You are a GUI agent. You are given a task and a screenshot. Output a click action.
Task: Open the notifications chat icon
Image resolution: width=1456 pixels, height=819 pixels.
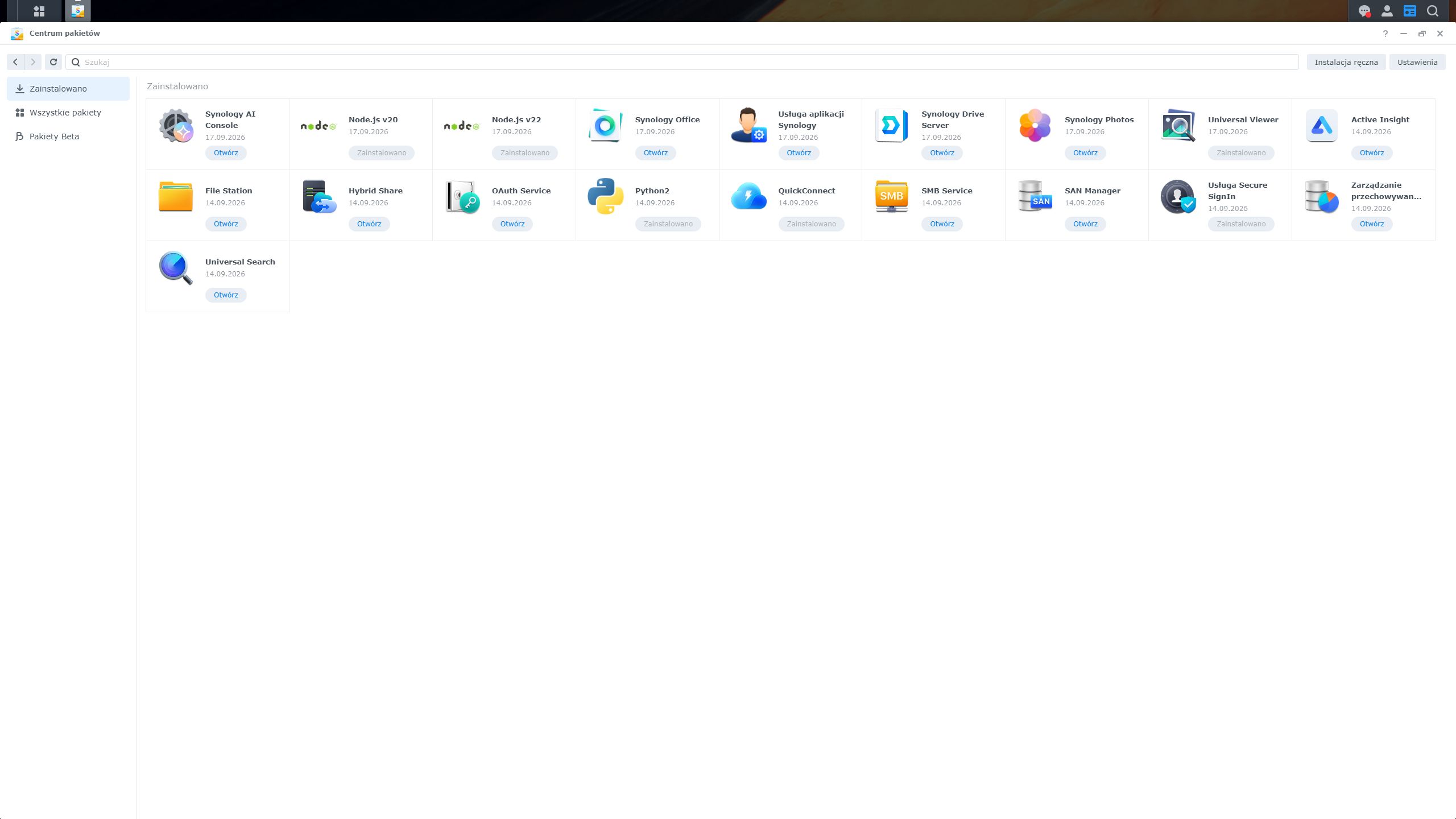1364,11
